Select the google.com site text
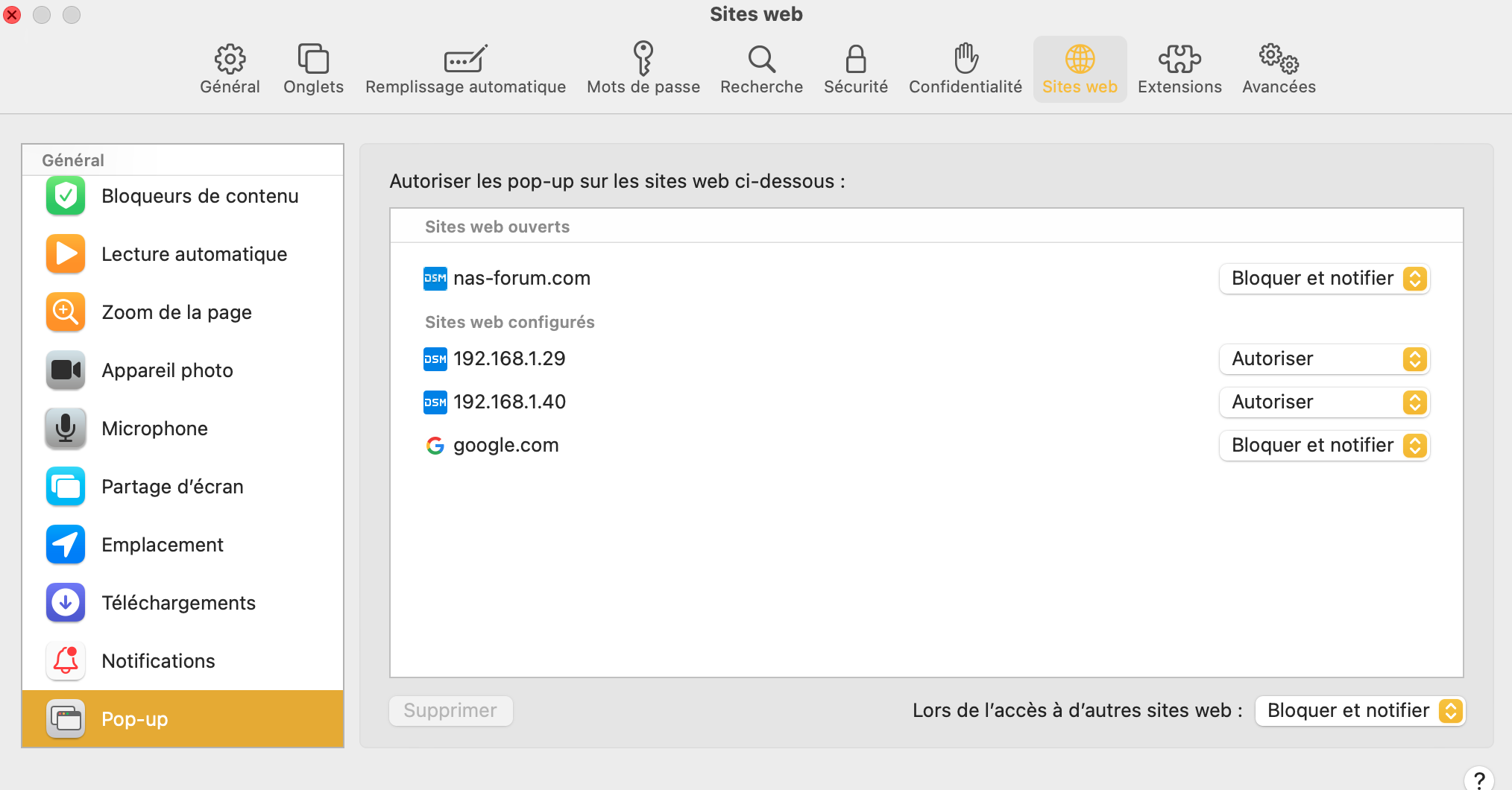The height and width of the screenshot is (790, 1512). 505,445
